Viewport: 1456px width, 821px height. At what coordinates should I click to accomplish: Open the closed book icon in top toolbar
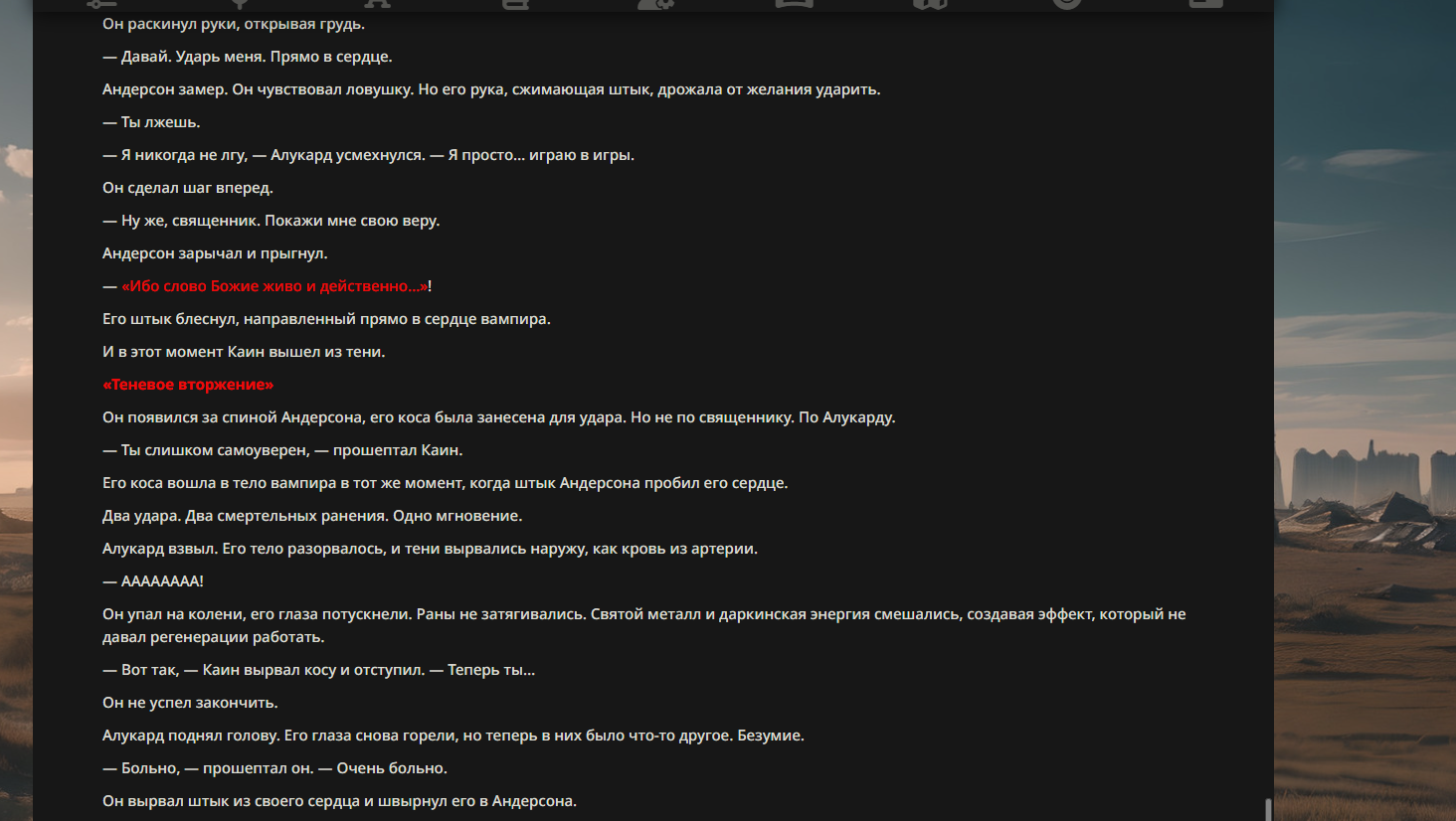click(x=515, y=4)
